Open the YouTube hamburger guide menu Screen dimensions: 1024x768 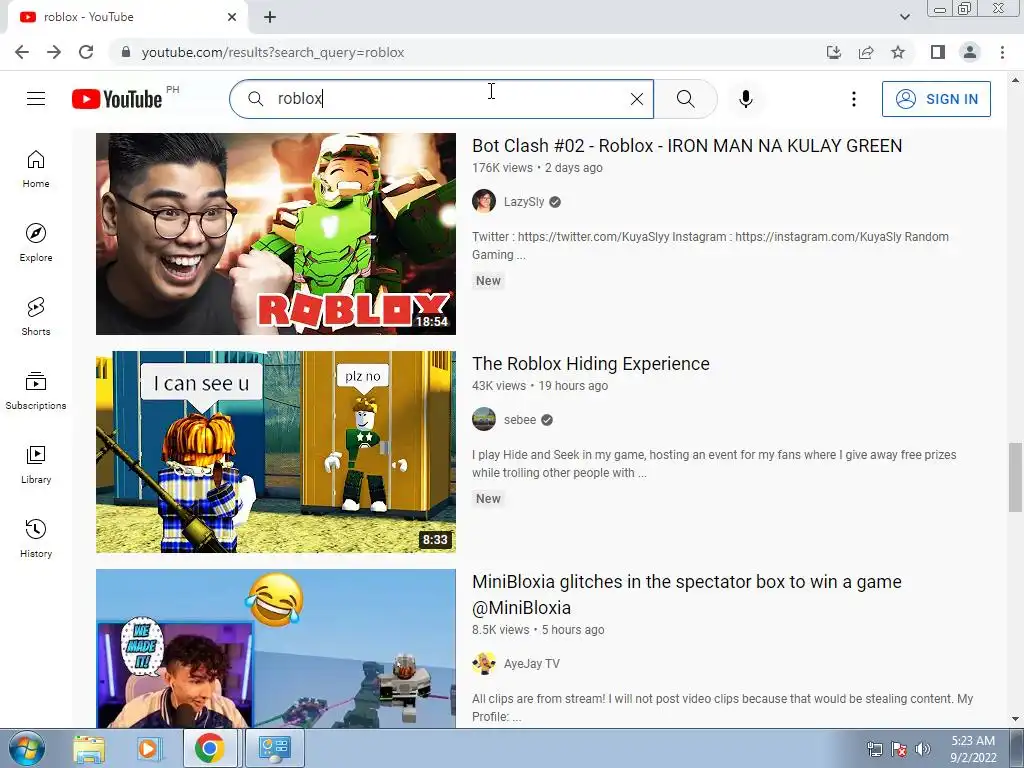coord(36,99)
